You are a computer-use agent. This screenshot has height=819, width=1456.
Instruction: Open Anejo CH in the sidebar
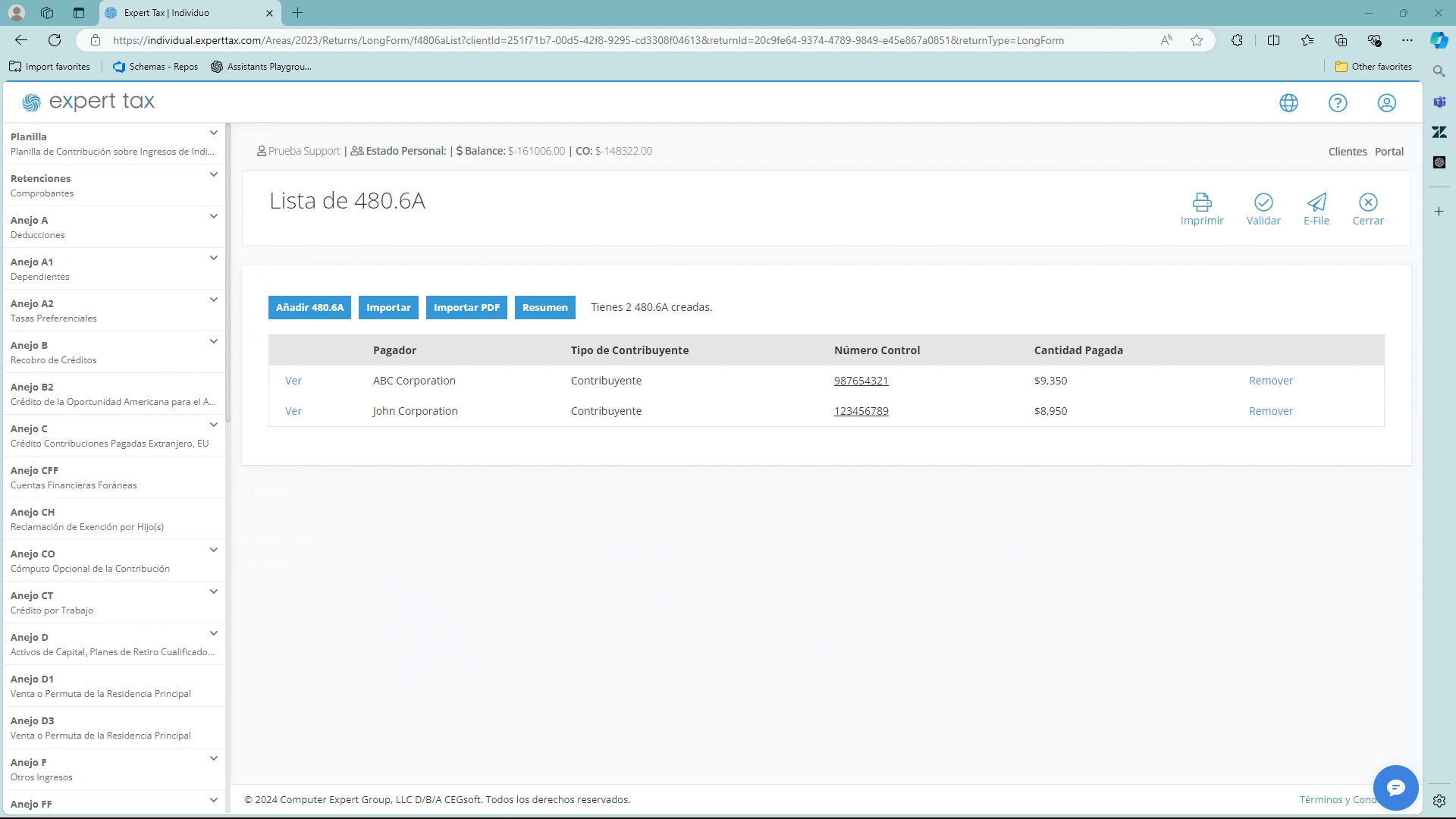(x=86, y=519)
